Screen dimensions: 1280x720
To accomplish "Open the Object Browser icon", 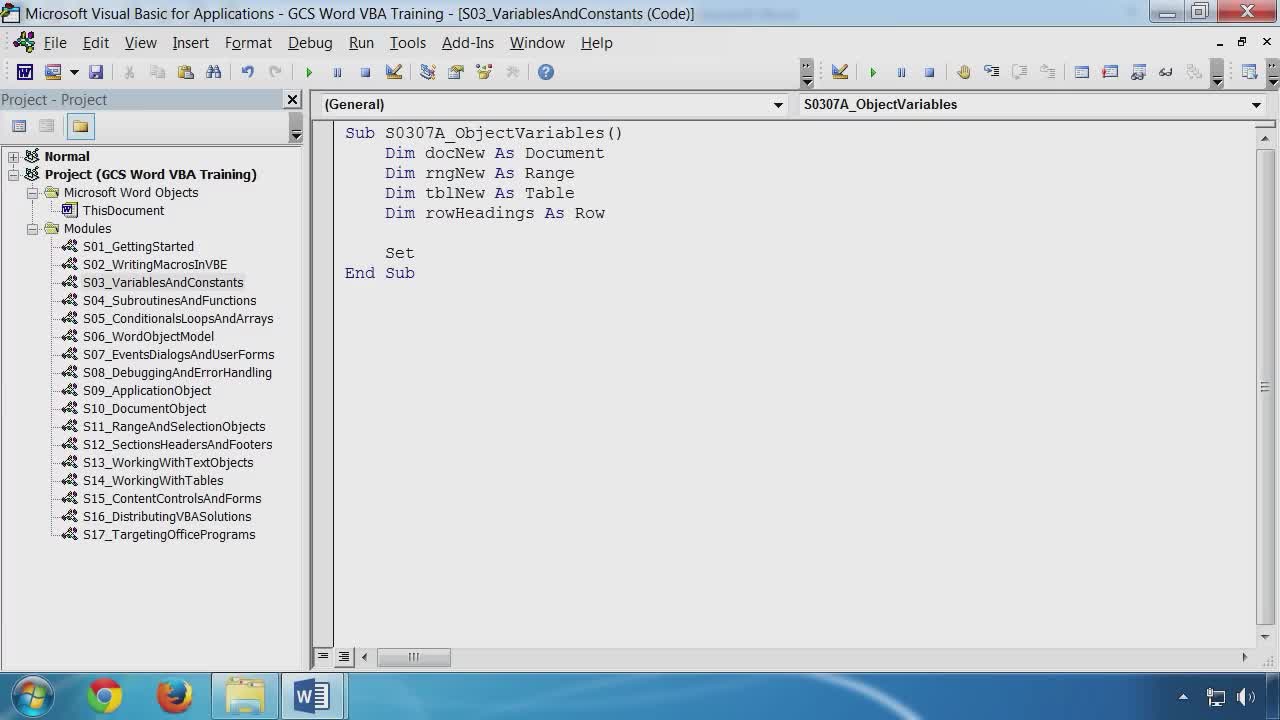I will coord(484,72).
